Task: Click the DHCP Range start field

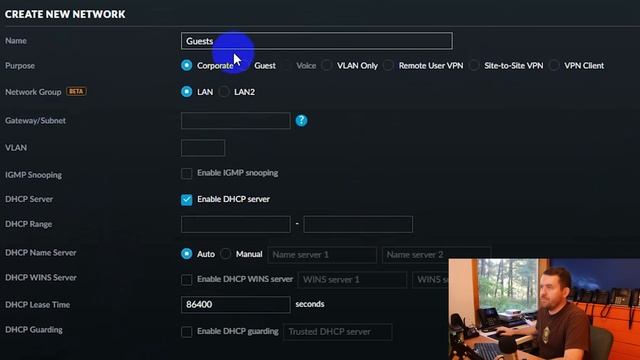Action: coord(236,224)
